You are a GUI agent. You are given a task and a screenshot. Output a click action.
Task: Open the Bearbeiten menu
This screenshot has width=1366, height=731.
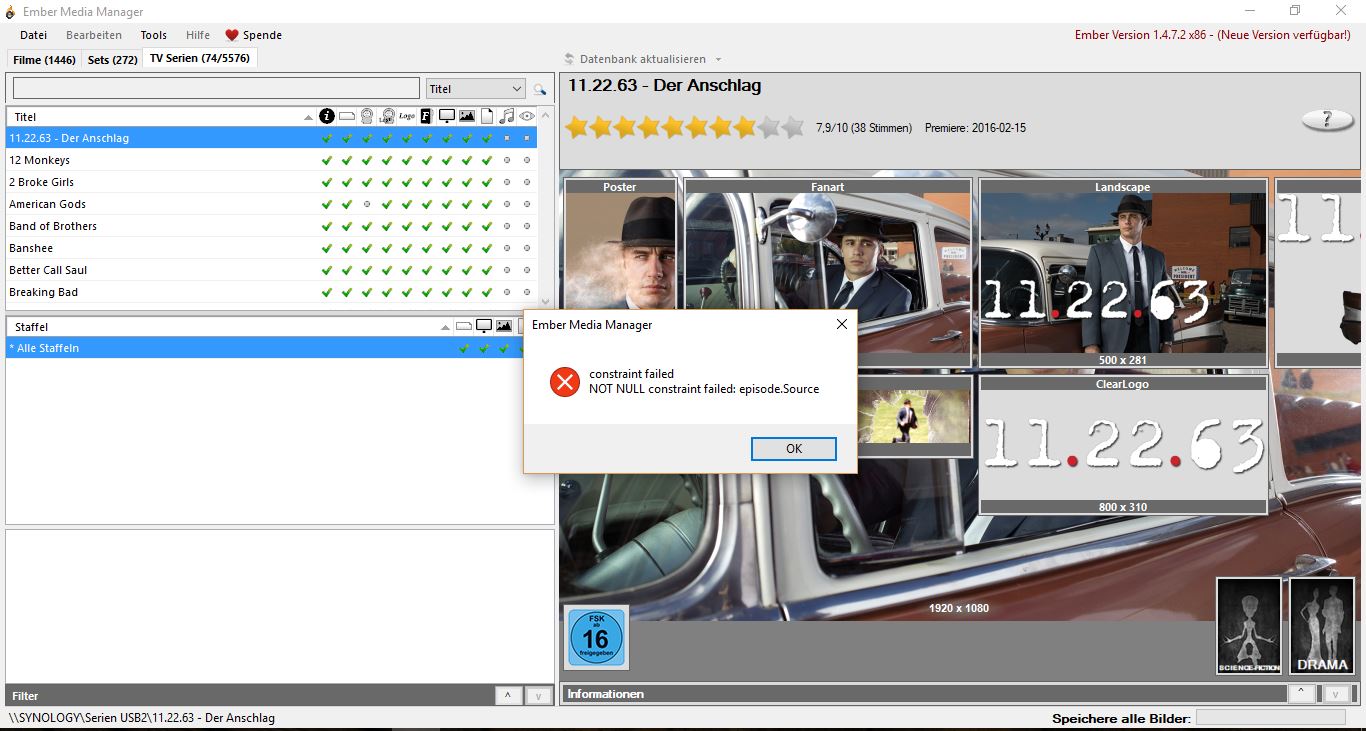coord(94,35)
